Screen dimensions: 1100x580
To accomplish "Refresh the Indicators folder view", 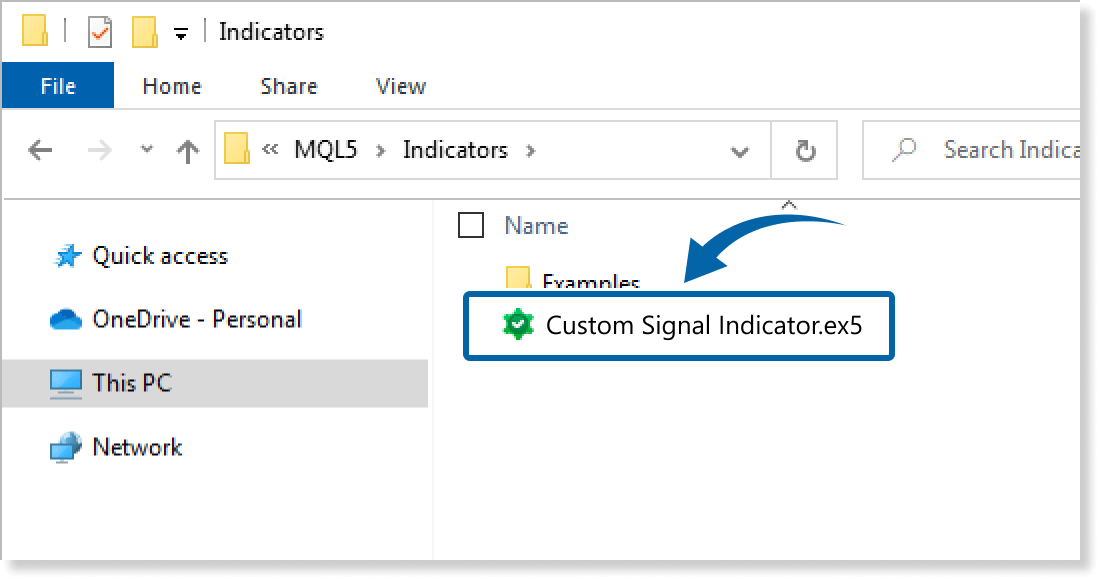I will 806,150.
